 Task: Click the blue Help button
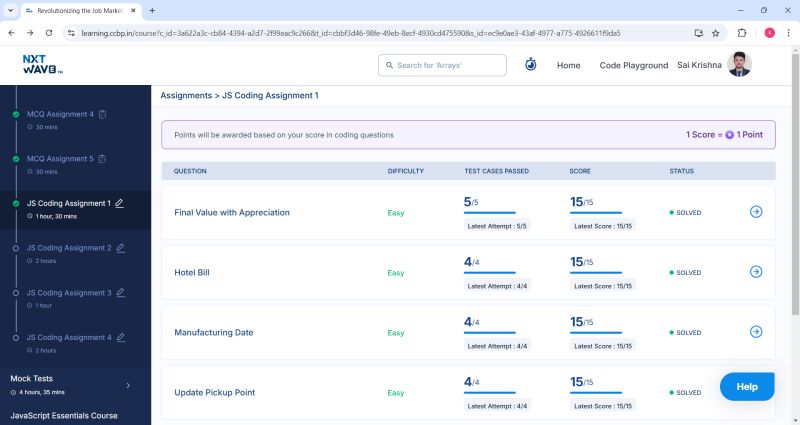pos(747,387)
